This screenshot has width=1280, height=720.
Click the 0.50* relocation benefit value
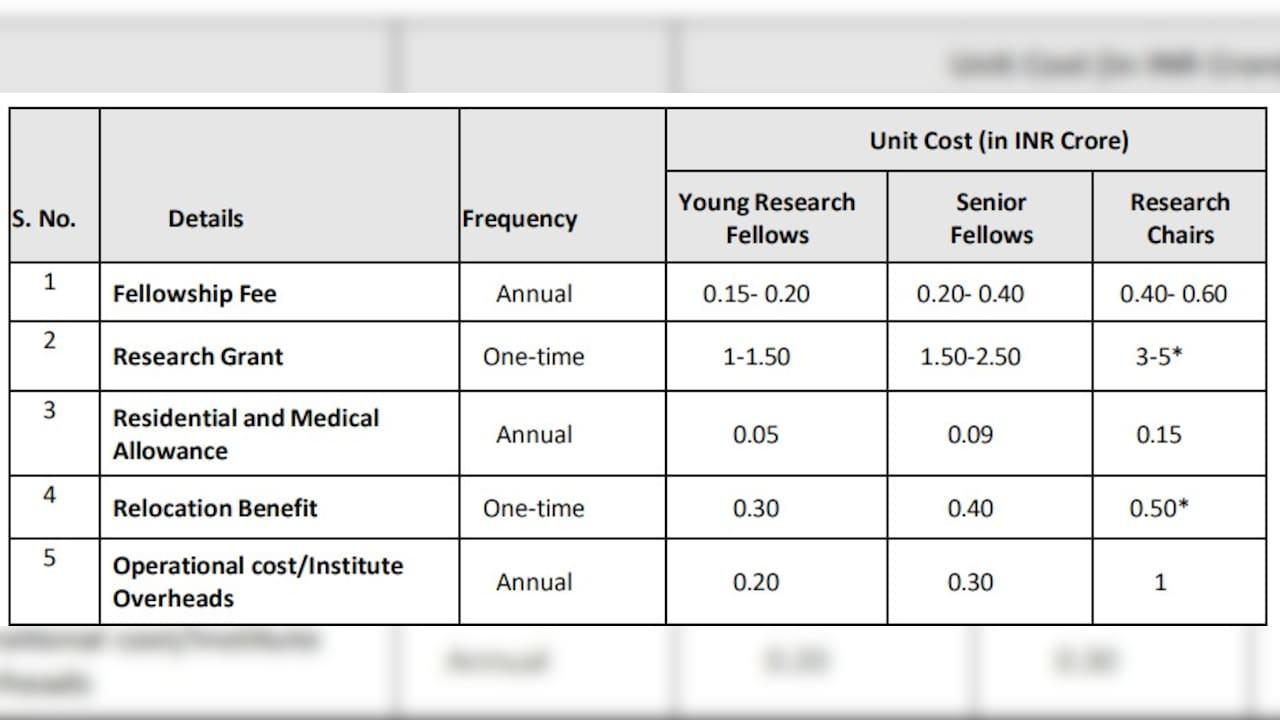[x=1159, y=507]
